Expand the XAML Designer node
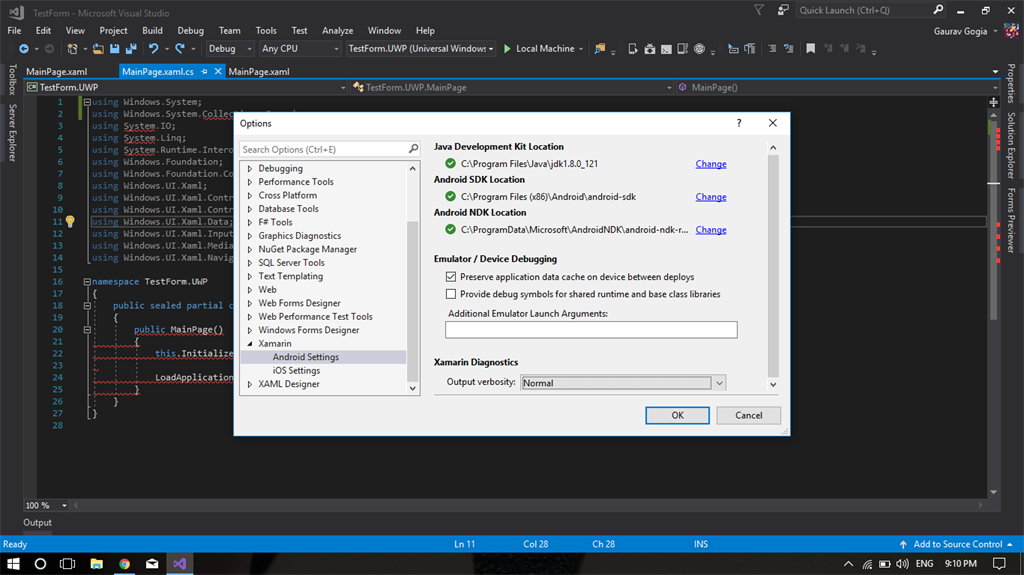The image size is (1024, 575). [249, 384]
